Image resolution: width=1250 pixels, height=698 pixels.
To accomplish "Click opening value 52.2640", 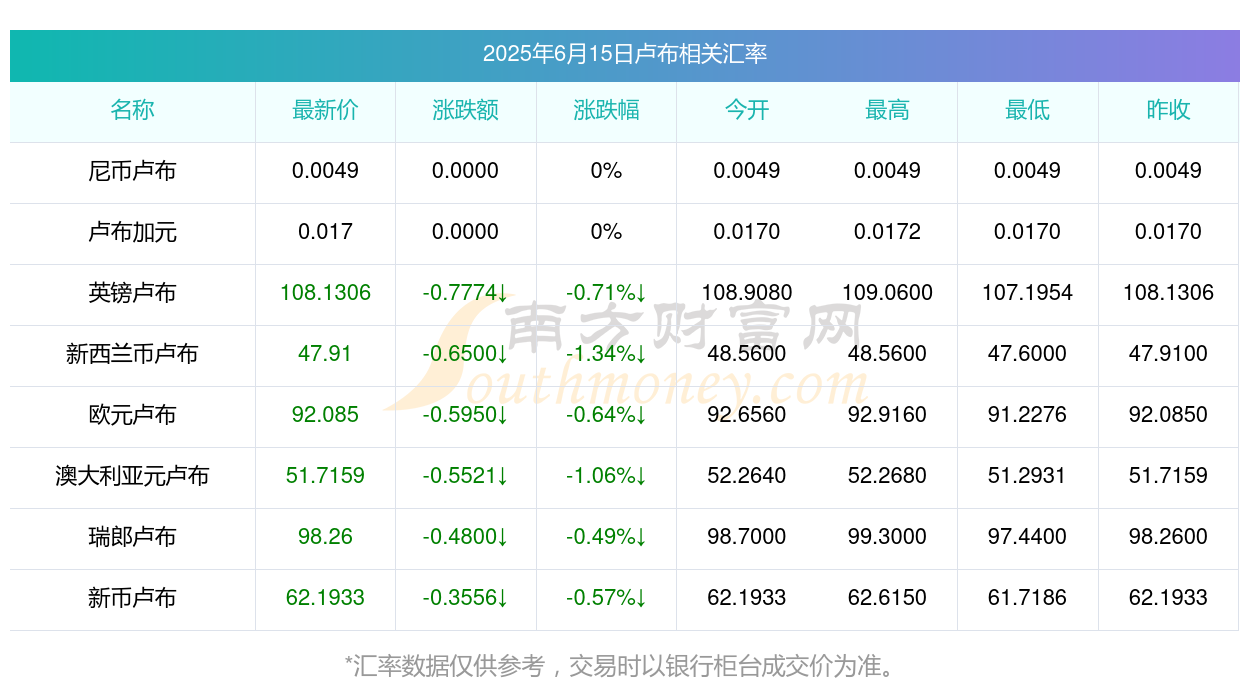I will (747, 476).
